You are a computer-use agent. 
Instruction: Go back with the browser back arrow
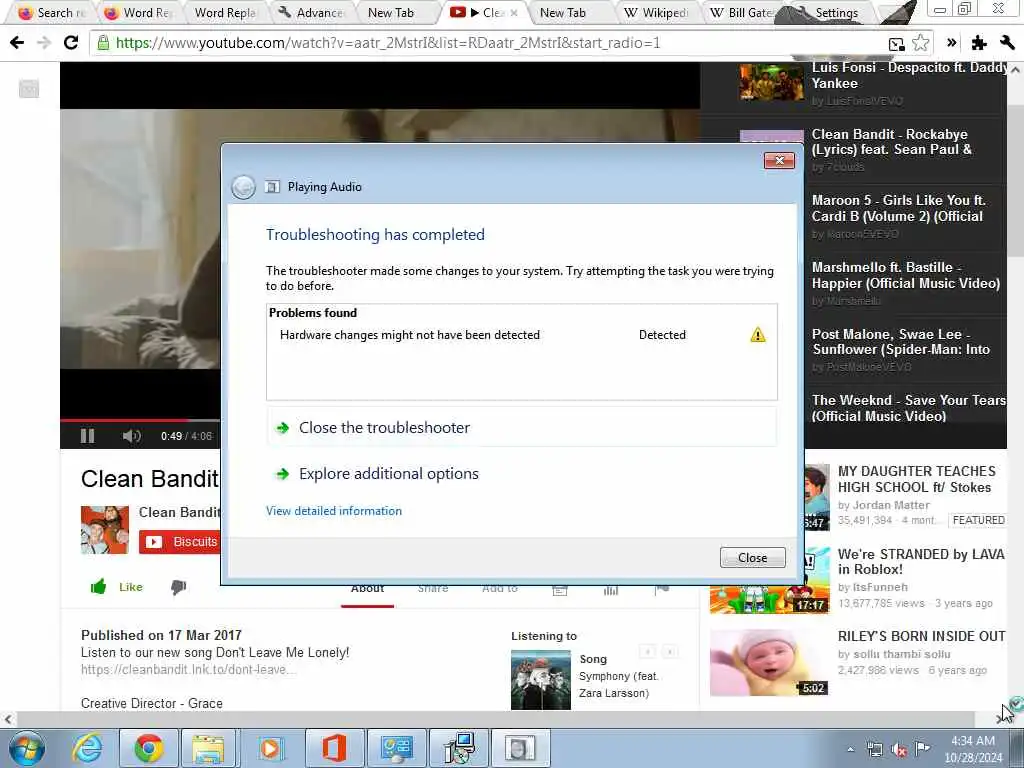(x=17, y=43)
